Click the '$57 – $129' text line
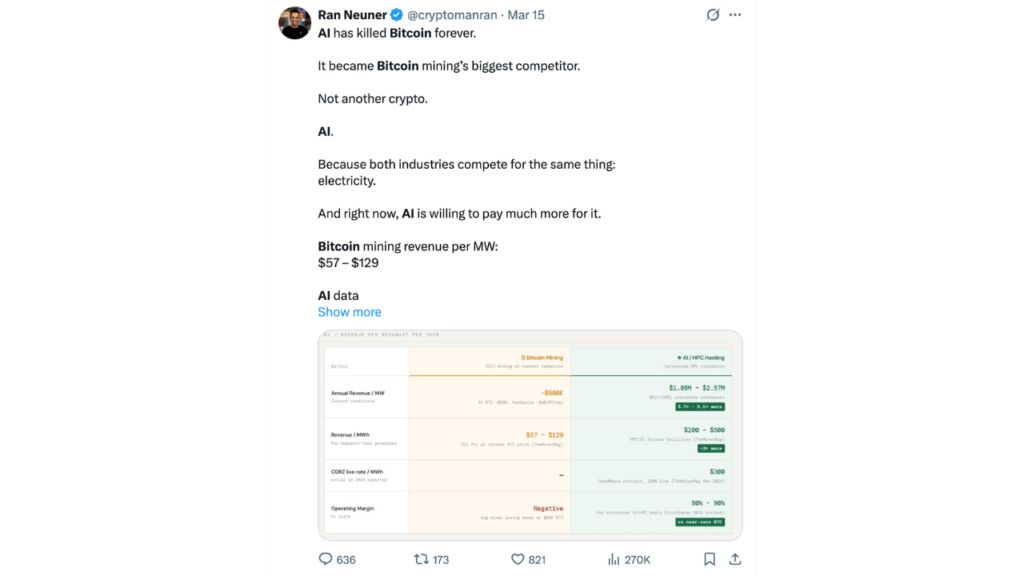This screenshot has height=576, width=1024. 348,262
